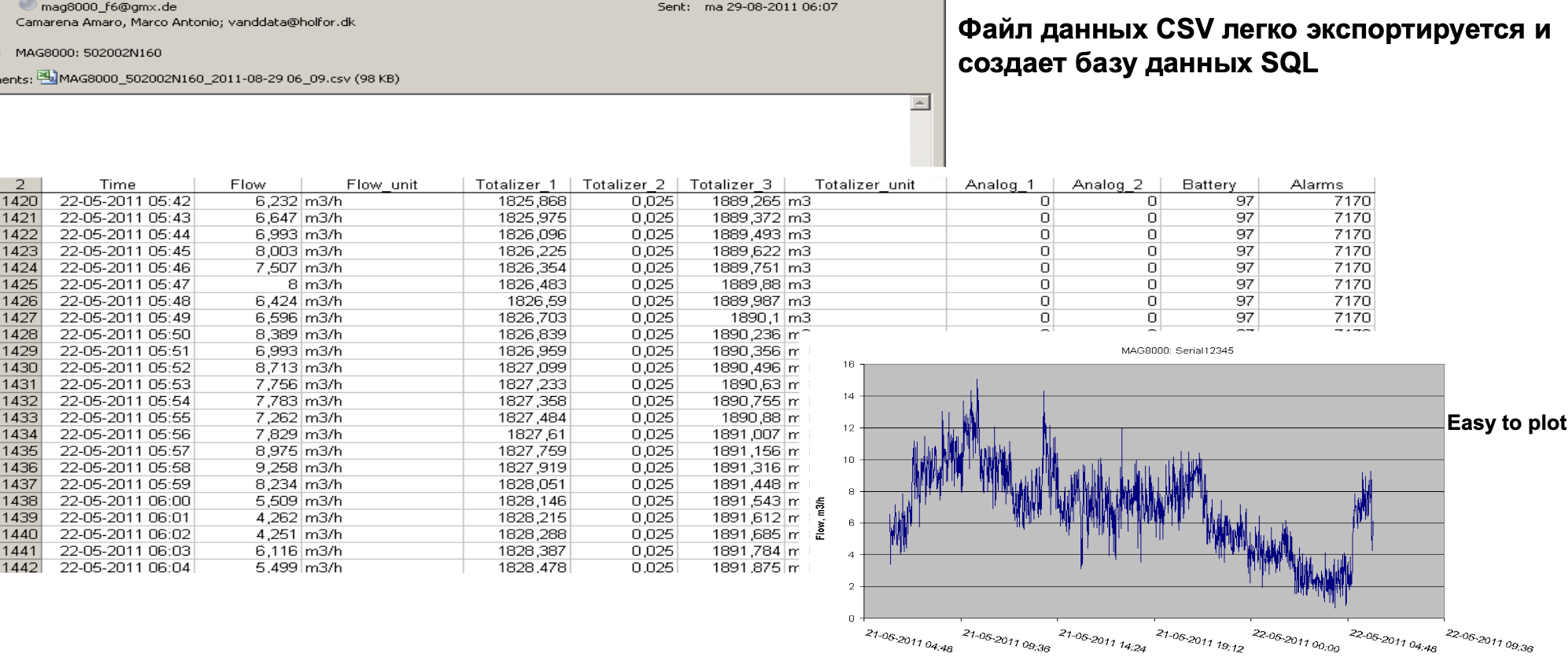Click the Totalizer_1 column header
The image size is (1568, 668).
[x=516, y=185]
